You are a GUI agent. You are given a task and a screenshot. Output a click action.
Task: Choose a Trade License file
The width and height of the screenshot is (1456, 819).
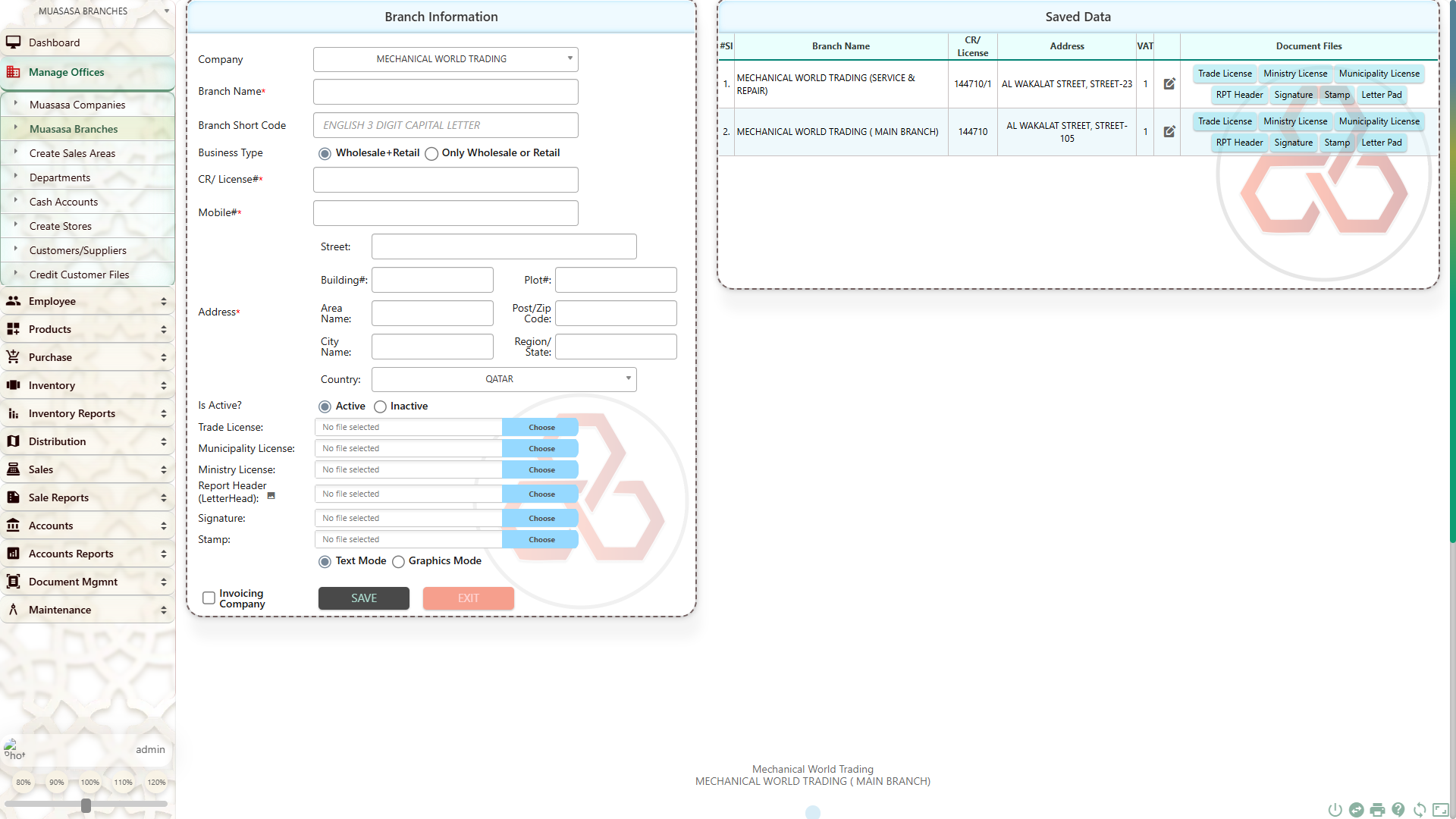(x=541, y=428)
